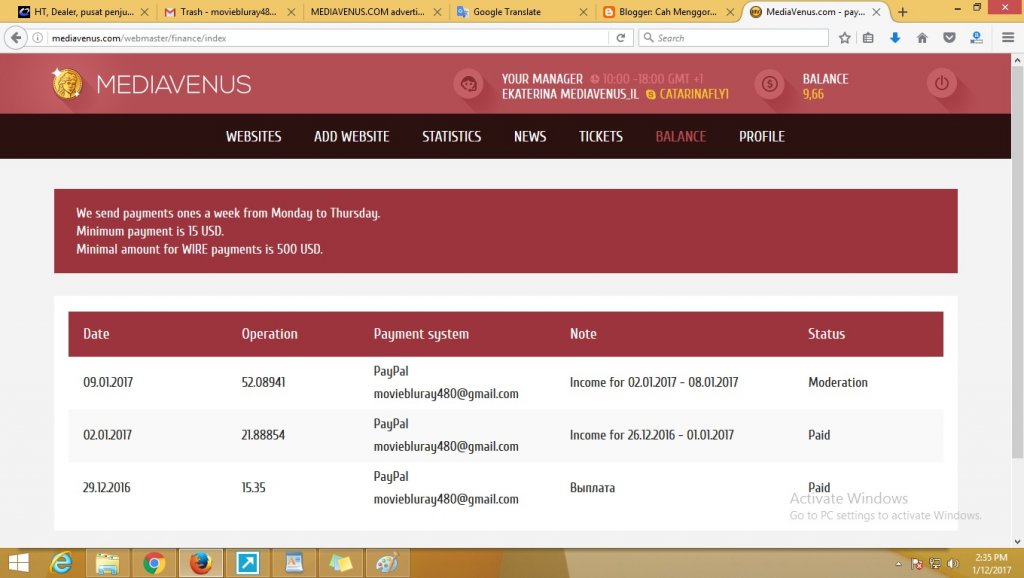Click the amount 52.08941

[x=263, y=383]
